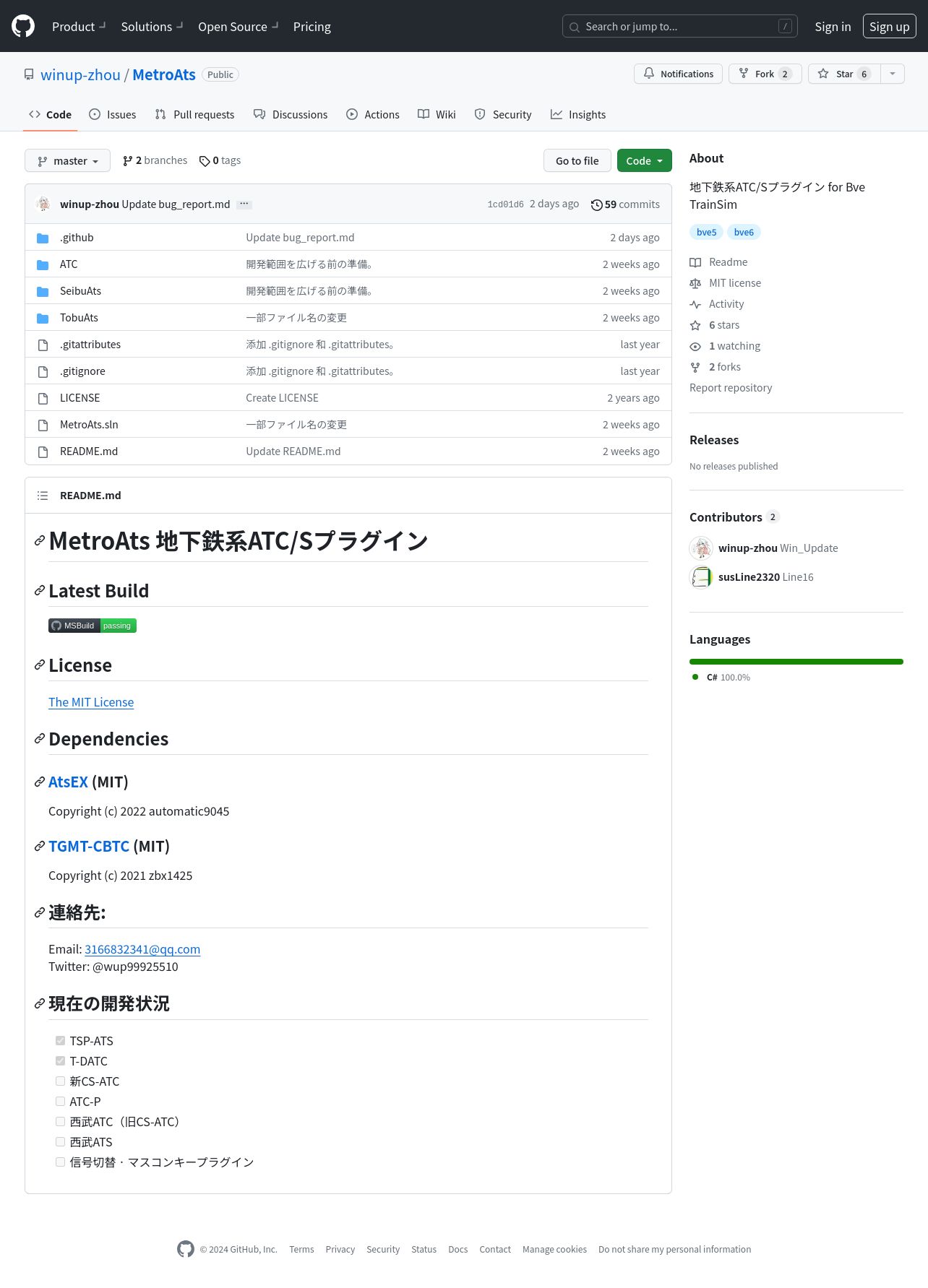Image resolution: width=928 pixels, height=1288 pixels.
Task: Click the Sign up button
Action: point(889,26)
